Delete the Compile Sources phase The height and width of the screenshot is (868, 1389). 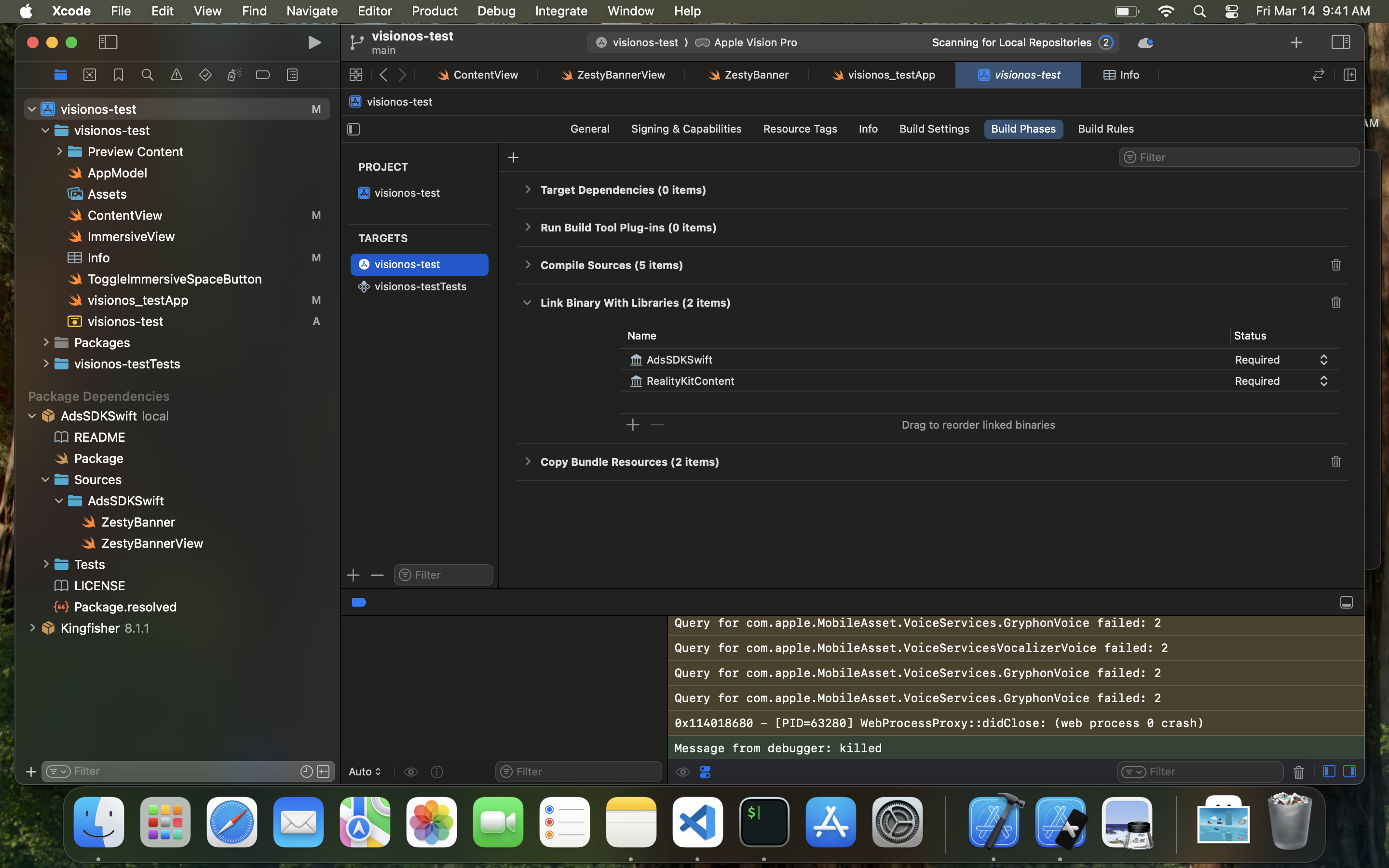click(1335, 265)
